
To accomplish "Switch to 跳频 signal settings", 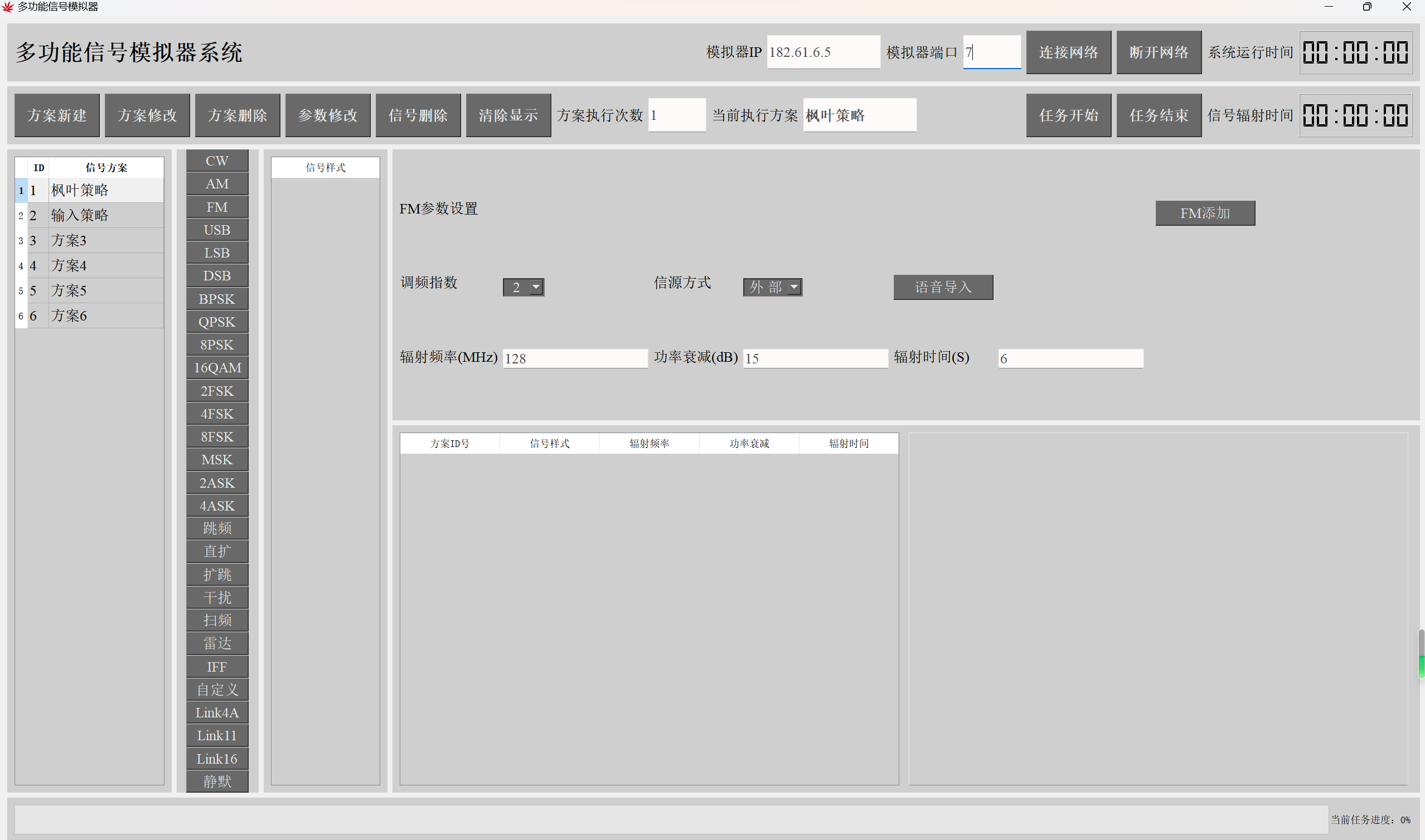I will pos(217,528).
